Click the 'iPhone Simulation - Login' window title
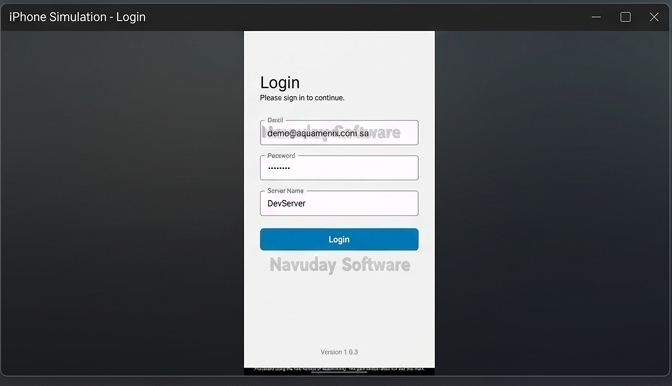 [x=78, y=17]
